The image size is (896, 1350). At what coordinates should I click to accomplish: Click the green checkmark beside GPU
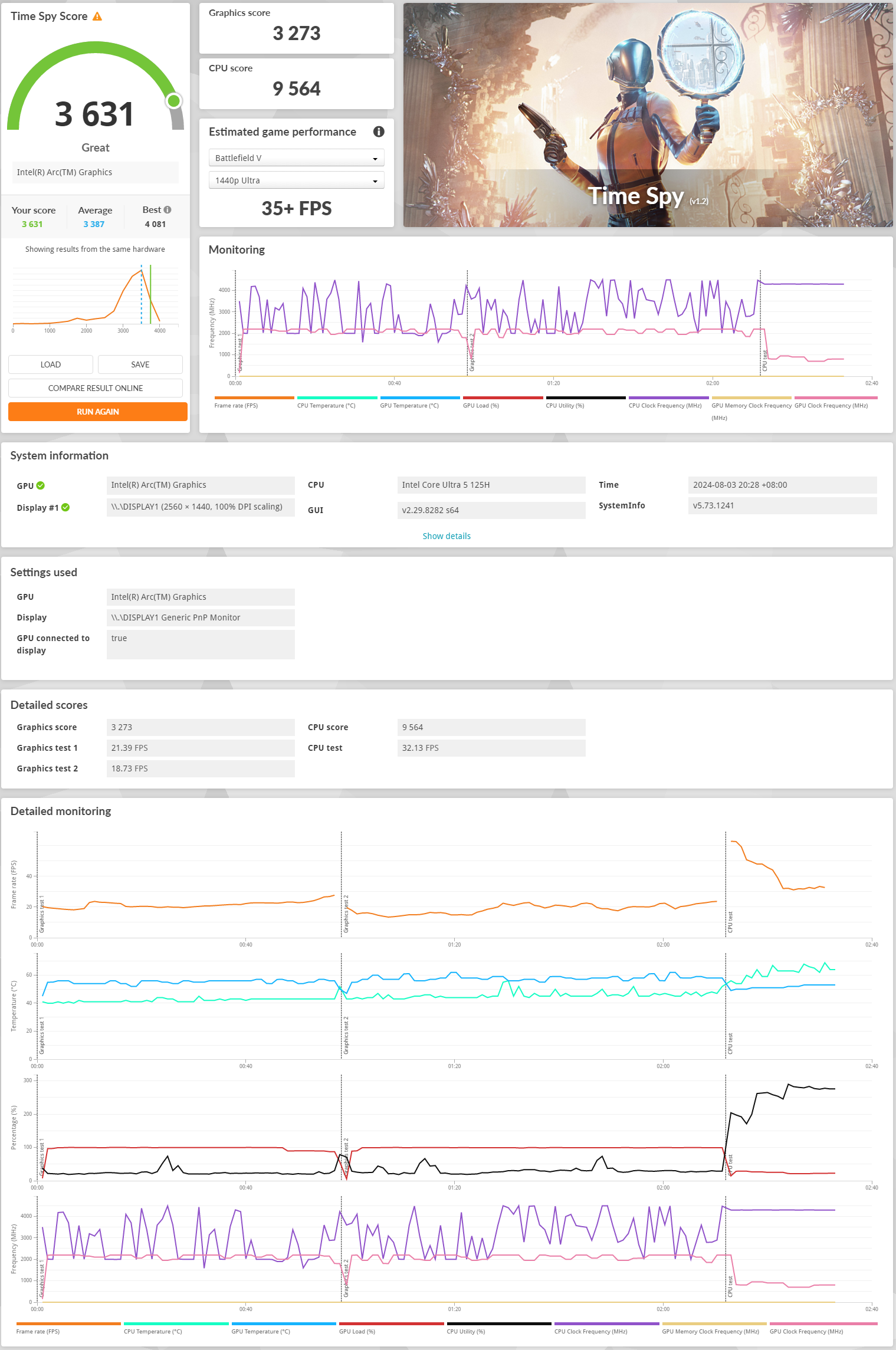pyautogui.click(x=41, y=485)
